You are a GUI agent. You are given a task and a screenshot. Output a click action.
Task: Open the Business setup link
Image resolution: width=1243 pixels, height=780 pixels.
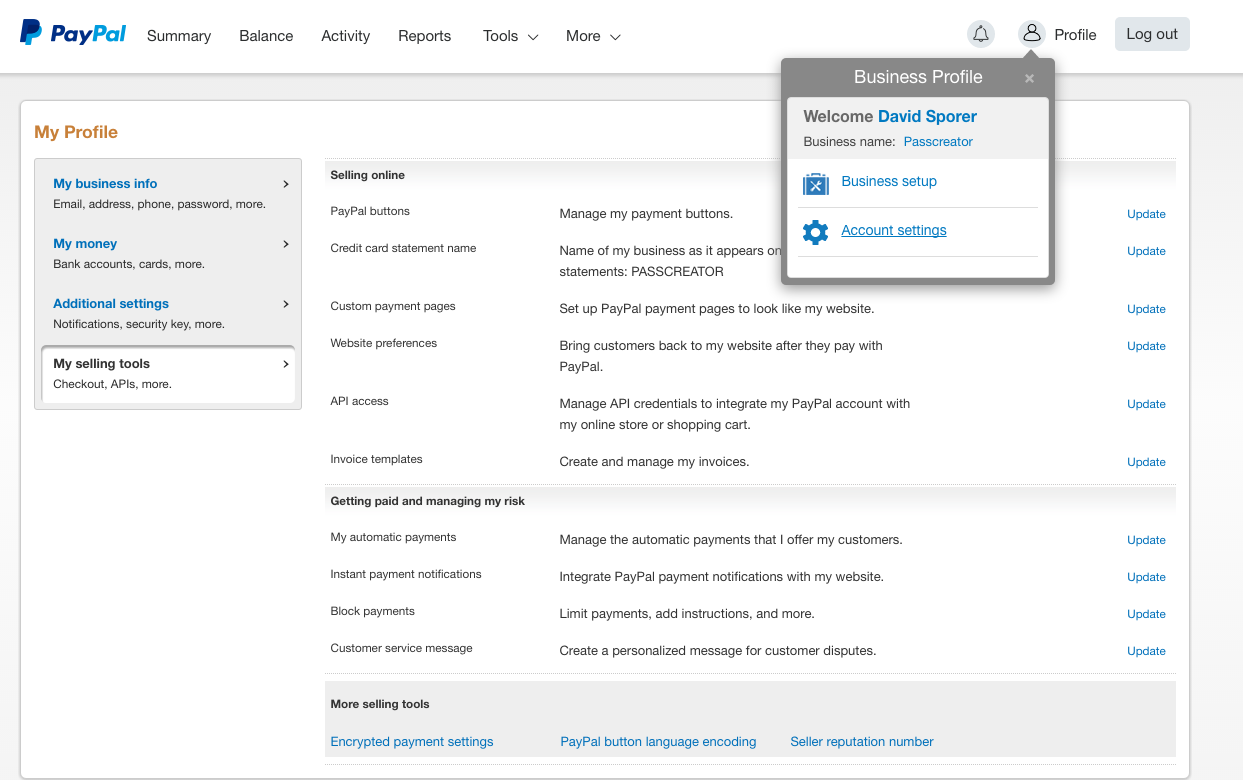point(889,181)
